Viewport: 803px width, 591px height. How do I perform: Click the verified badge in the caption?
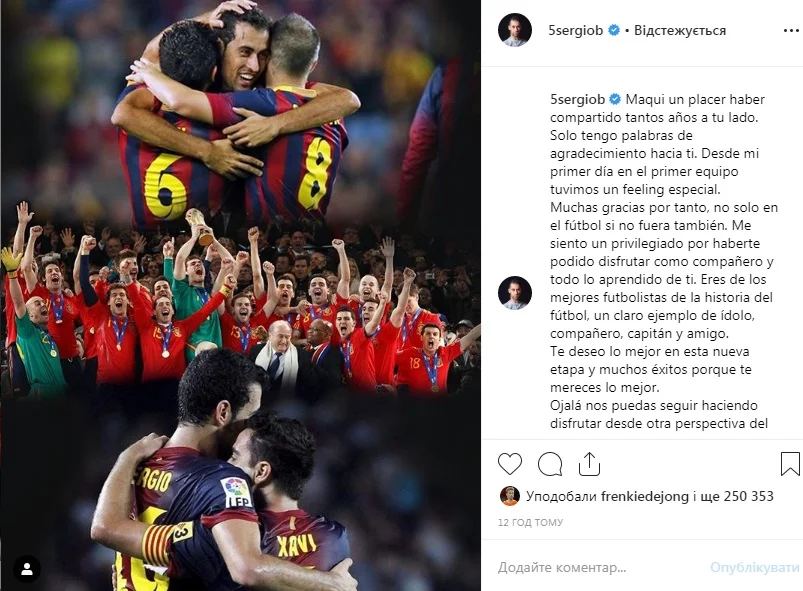(x=615, y=99)
